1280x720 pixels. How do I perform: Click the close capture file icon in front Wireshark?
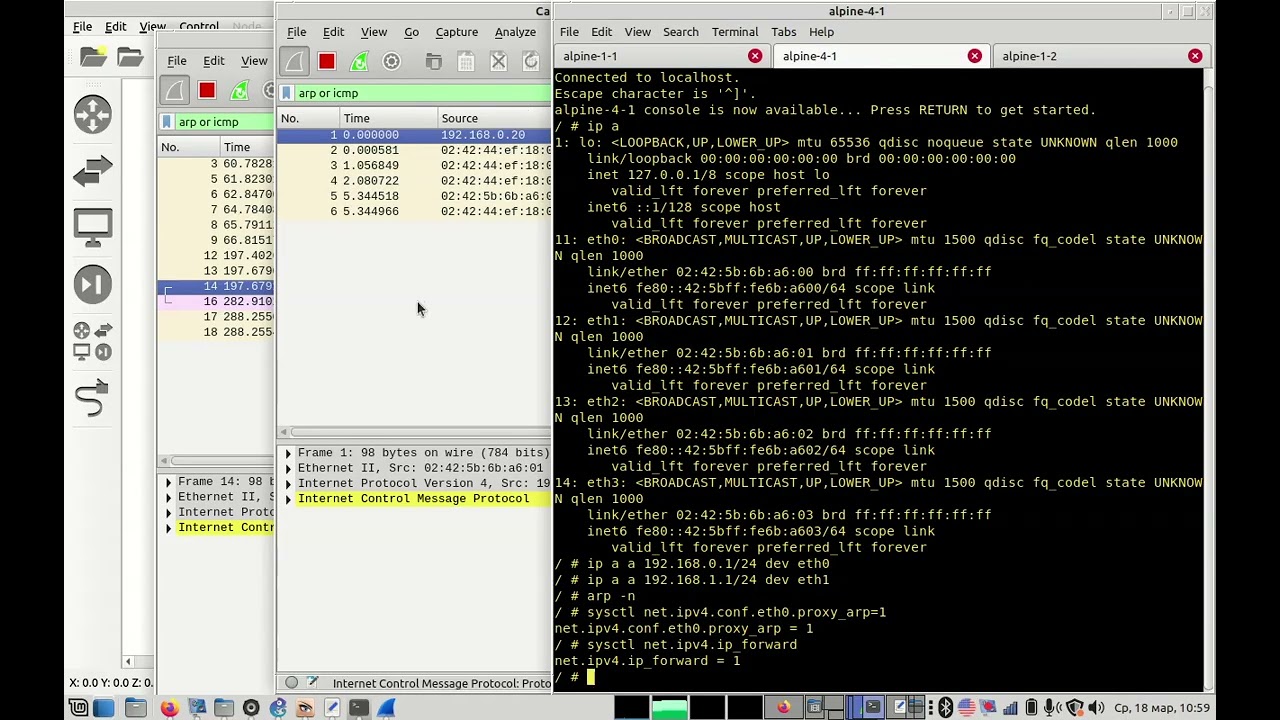(x=498, y=62)
